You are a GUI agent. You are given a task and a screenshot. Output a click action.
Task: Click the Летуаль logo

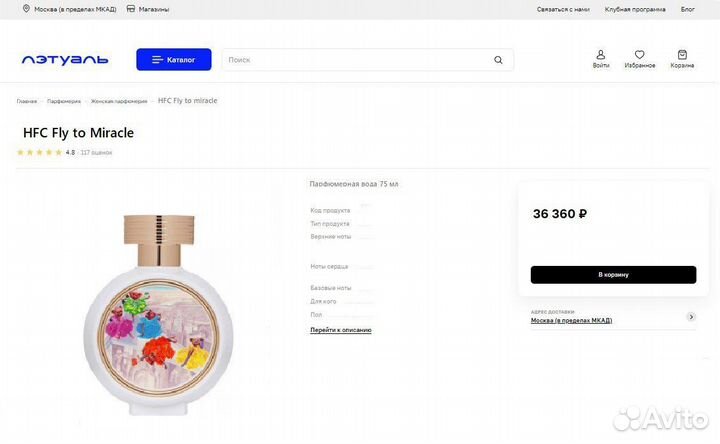[65, 60]
